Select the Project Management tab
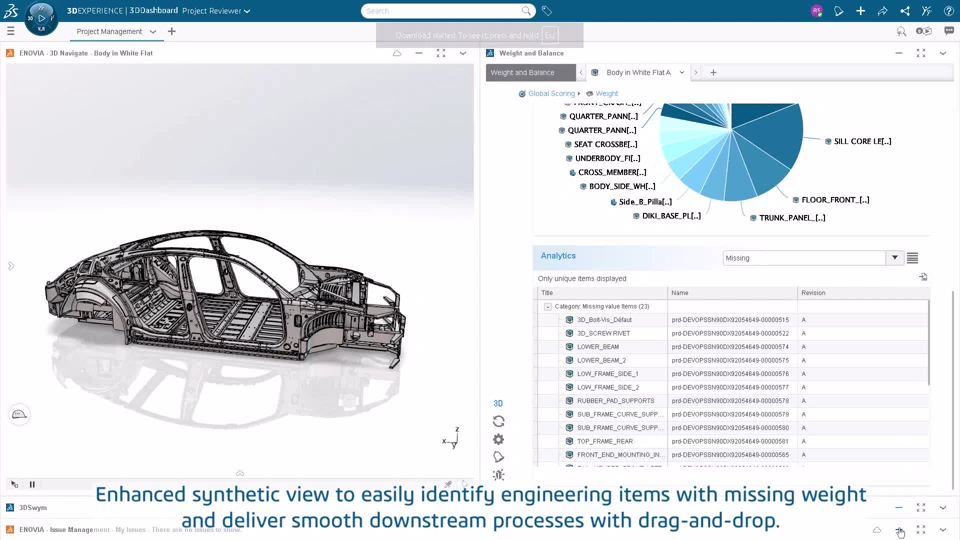 pyautogui.click(x=109, y=31)
